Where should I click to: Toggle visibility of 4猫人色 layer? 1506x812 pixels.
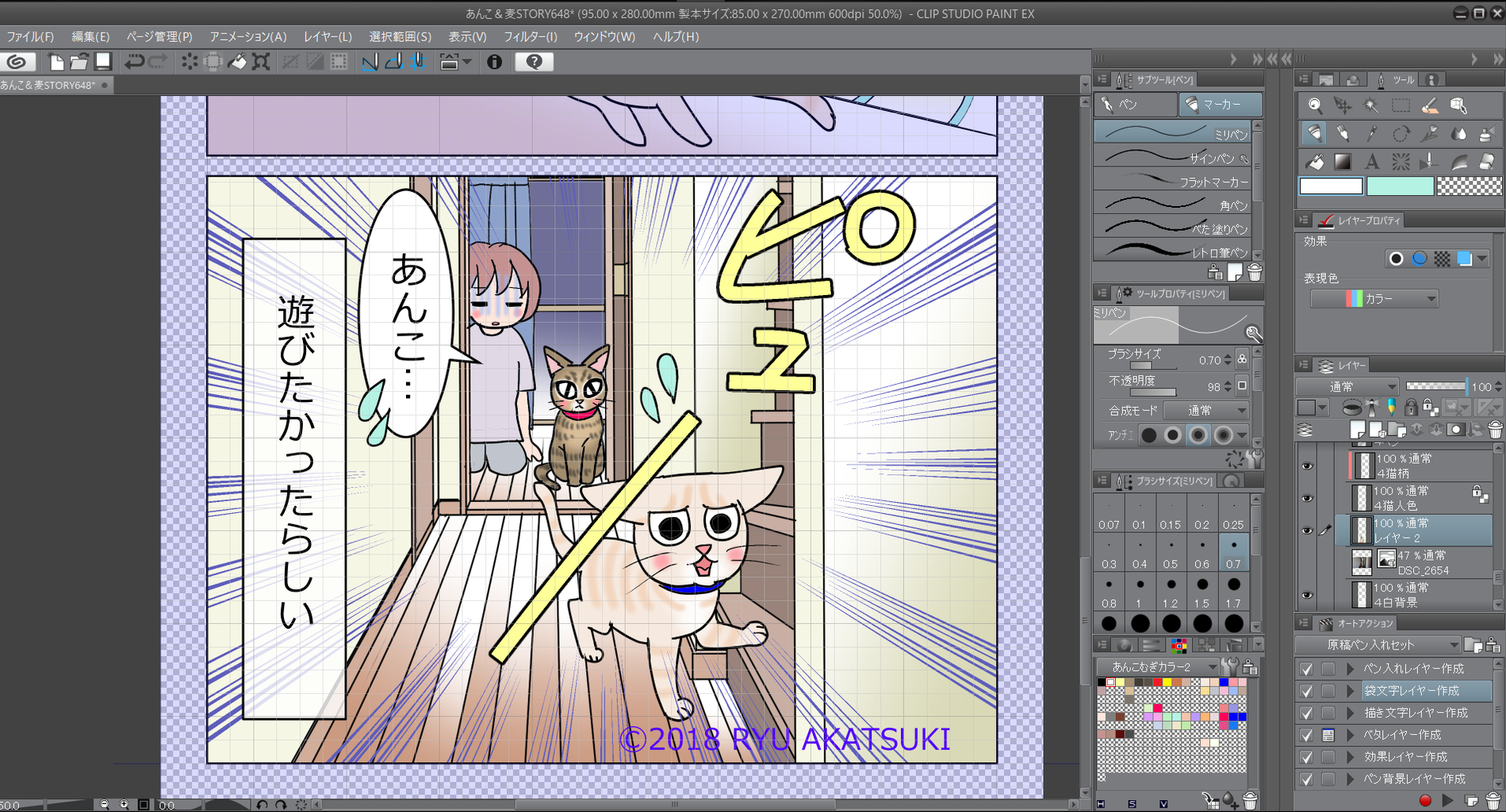(x=1307, y=498)
